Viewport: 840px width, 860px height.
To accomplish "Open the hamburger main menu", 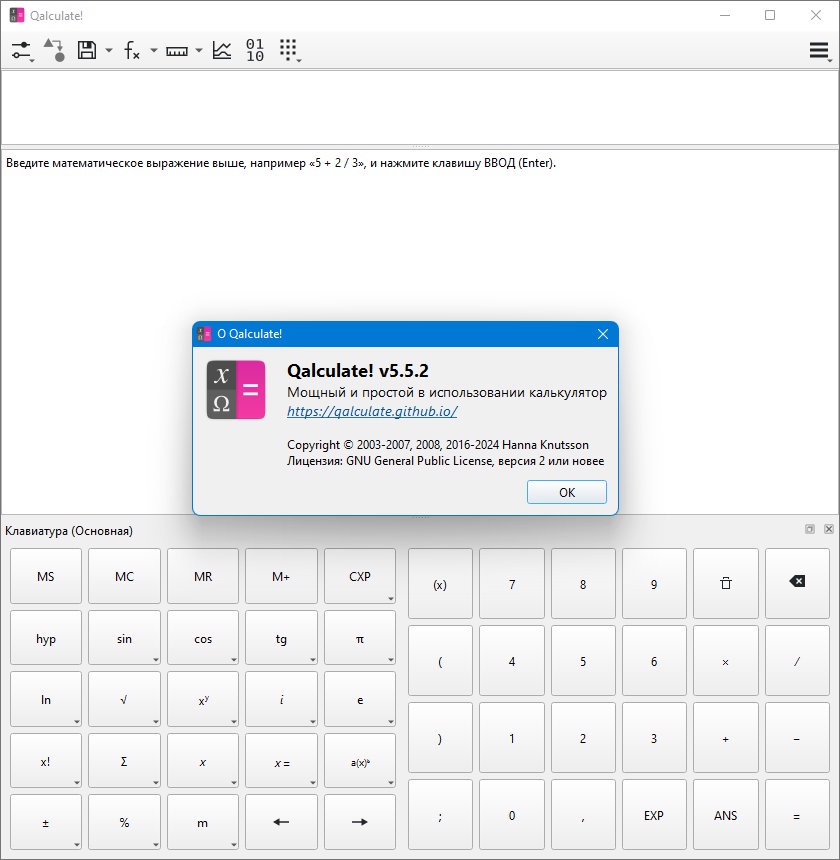I will pos(819,50).
